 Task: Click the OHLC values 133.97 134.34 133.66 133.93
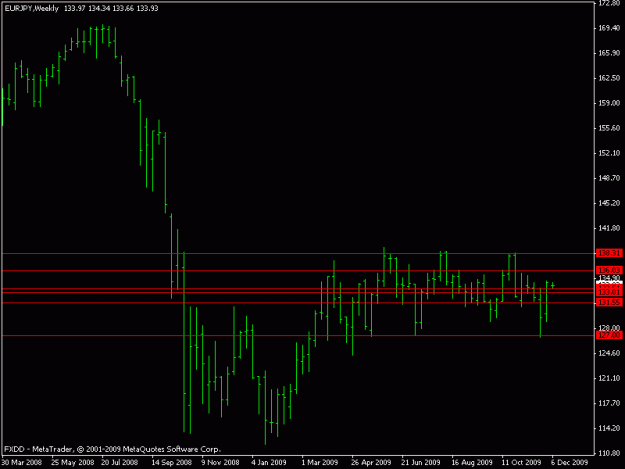(x=111, y=8)
